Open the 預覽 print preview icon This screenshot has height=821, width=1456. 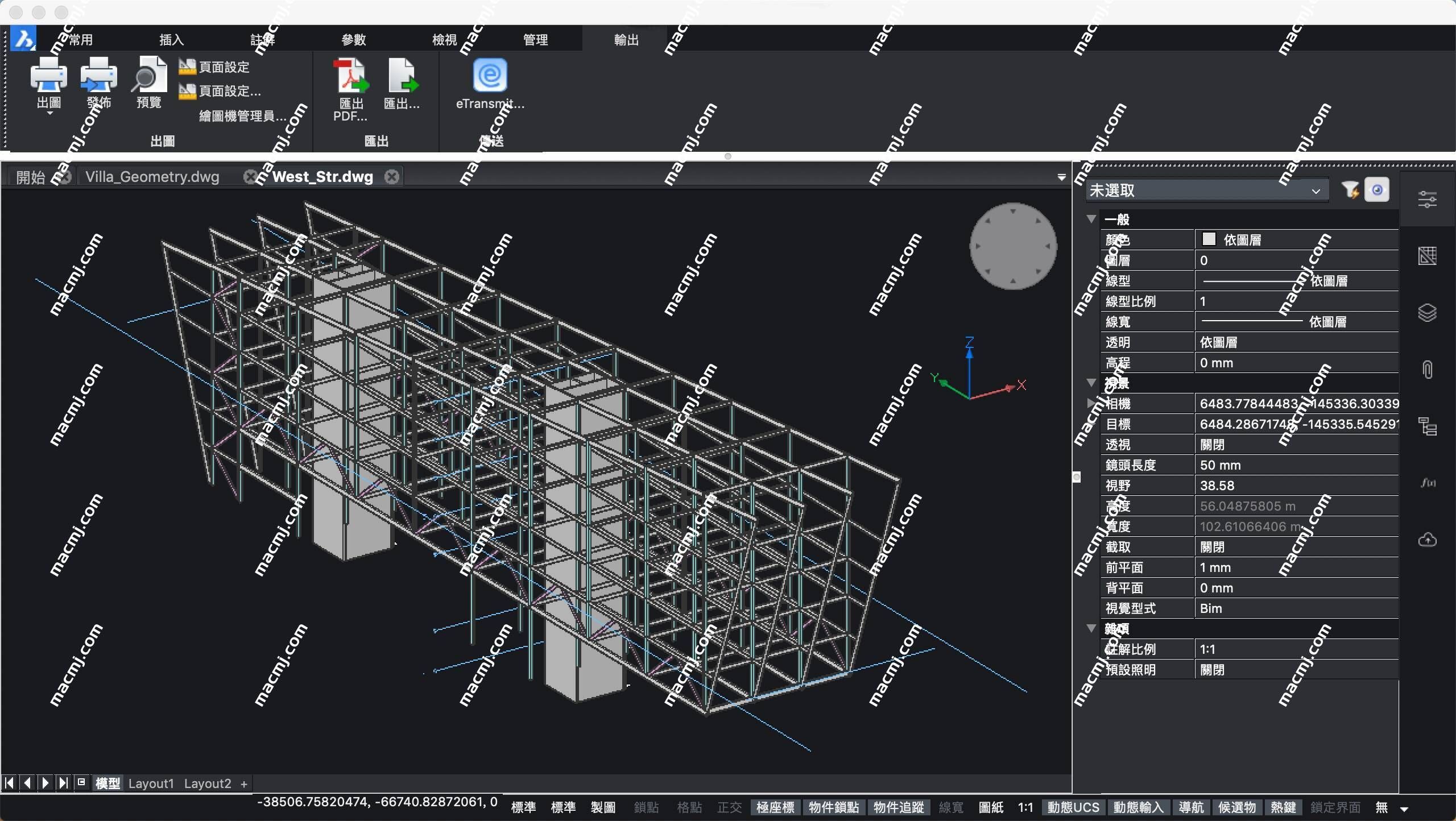pos(148,75)
